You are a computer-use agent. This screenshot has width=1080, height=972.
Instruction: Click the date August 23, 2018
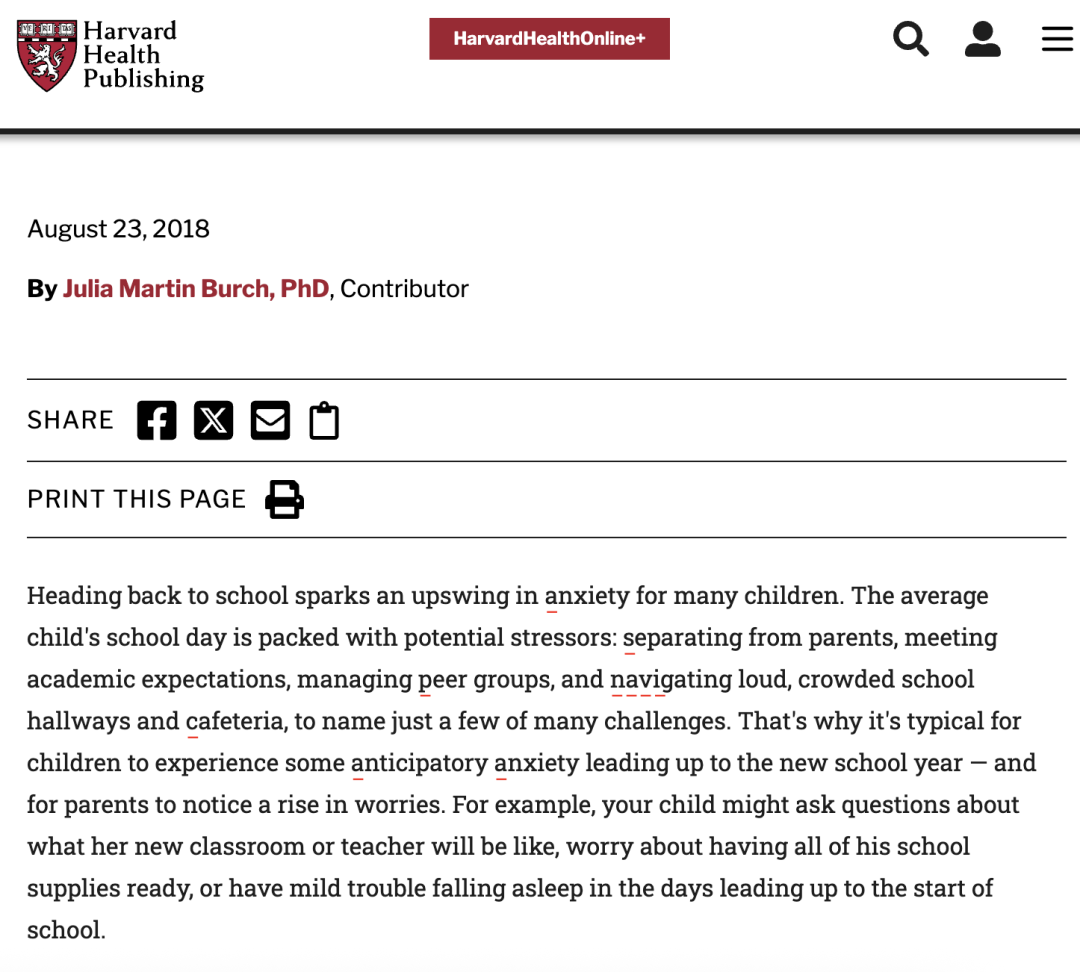(118, 229)
